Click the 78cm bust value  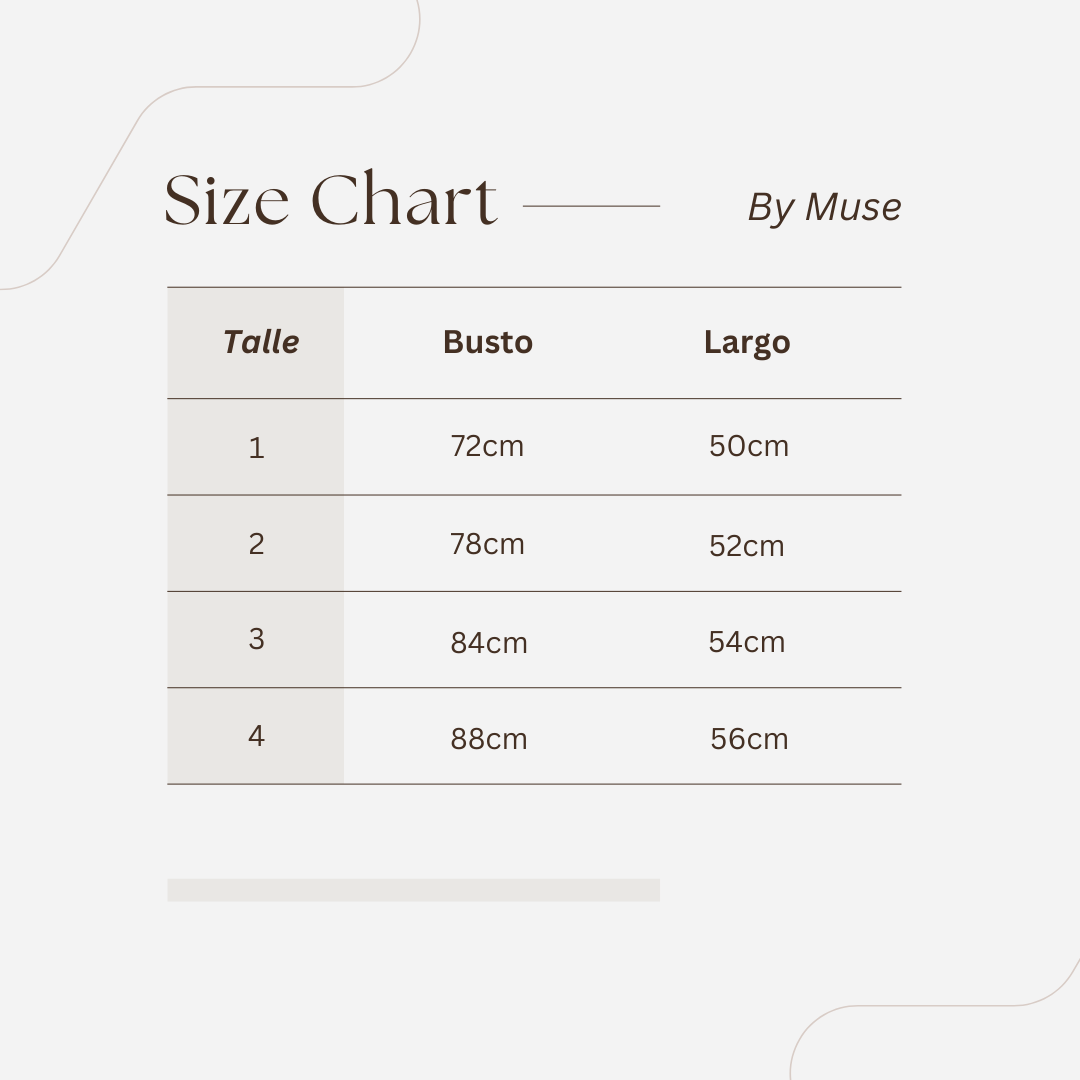(487, 544)
